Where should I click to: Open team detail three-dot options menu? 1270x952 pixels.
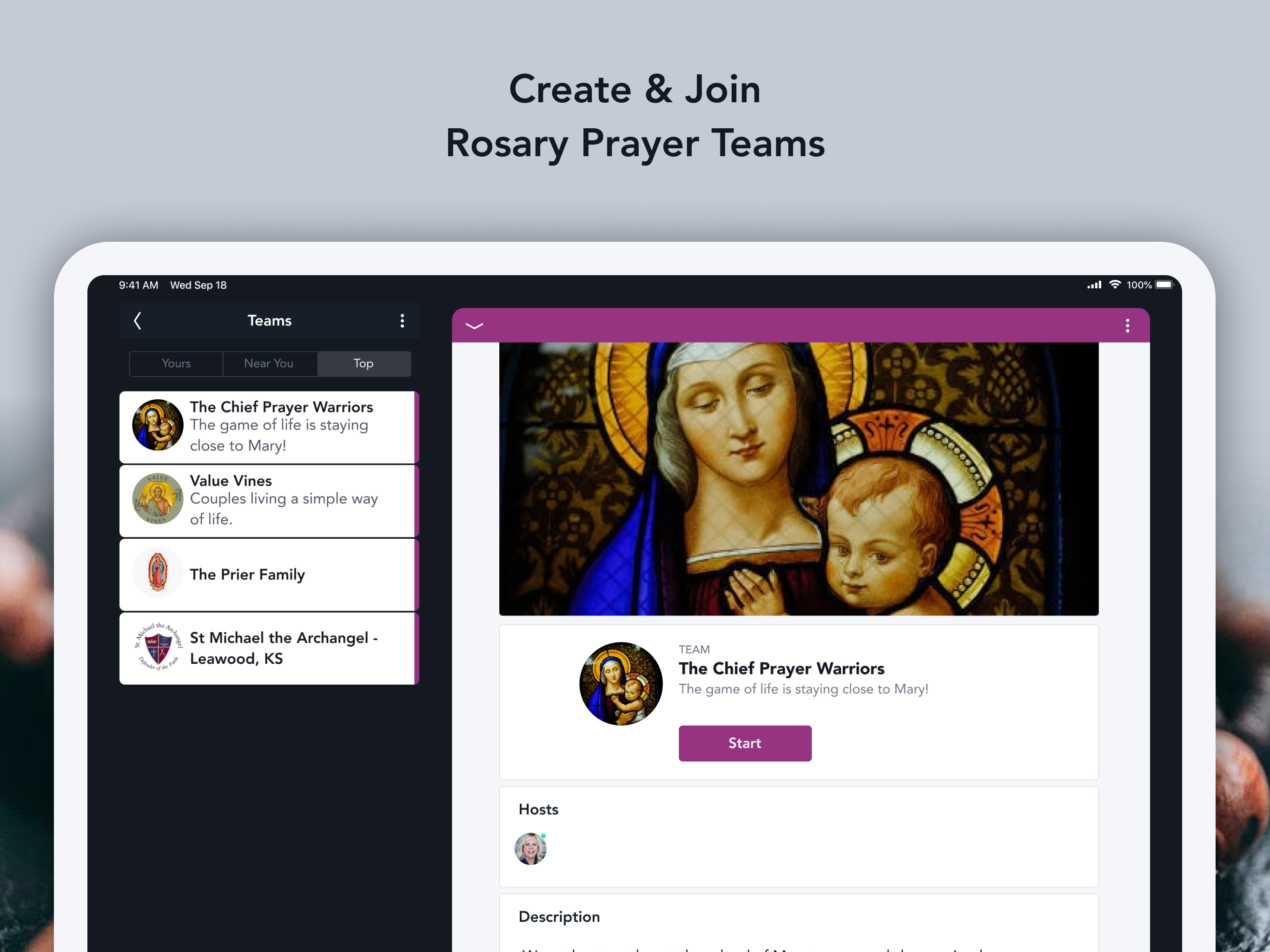coord(1127,325)
